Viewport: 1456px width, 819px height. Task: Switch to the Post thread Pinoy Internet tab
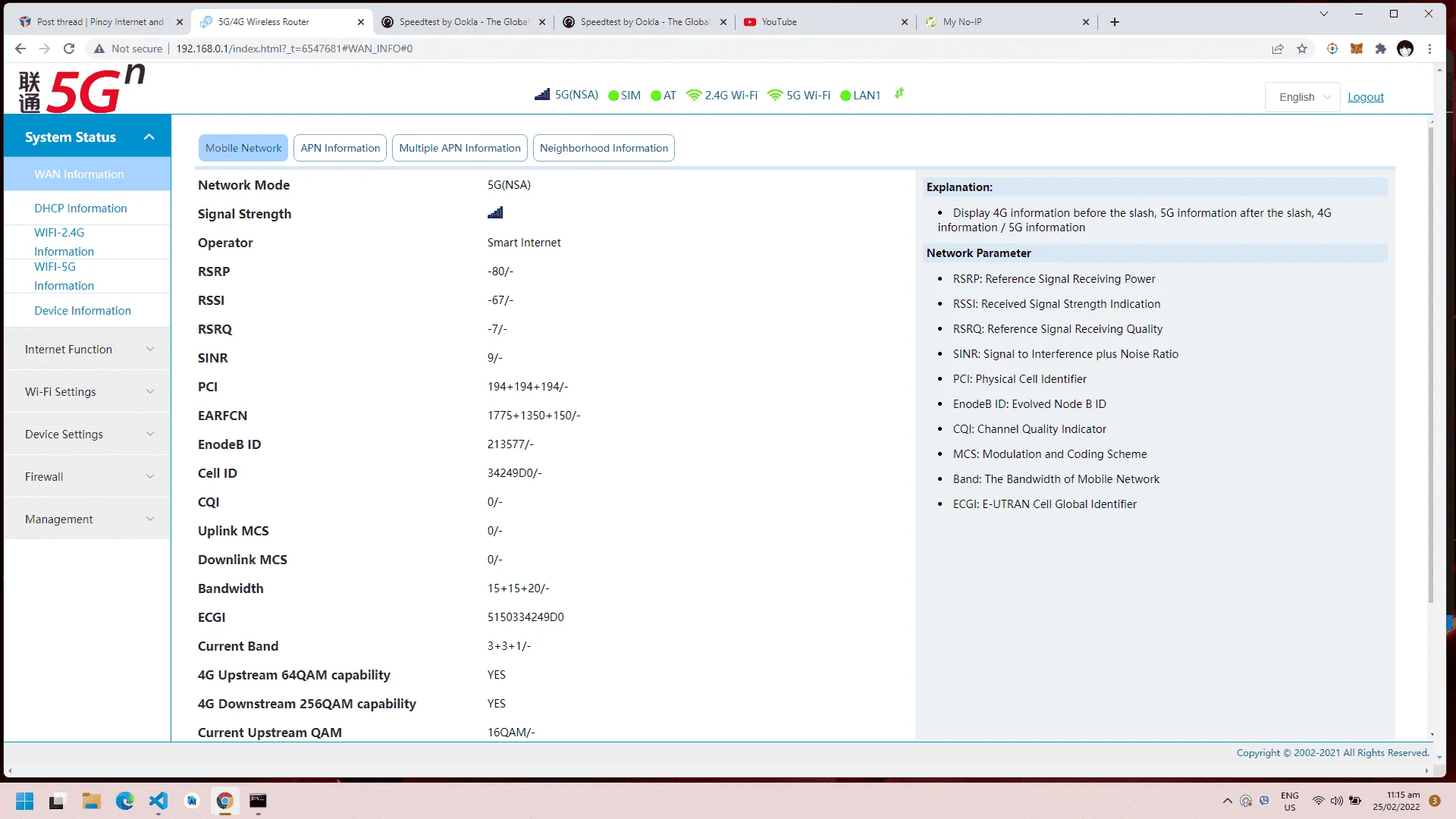(x=101, y=22)
